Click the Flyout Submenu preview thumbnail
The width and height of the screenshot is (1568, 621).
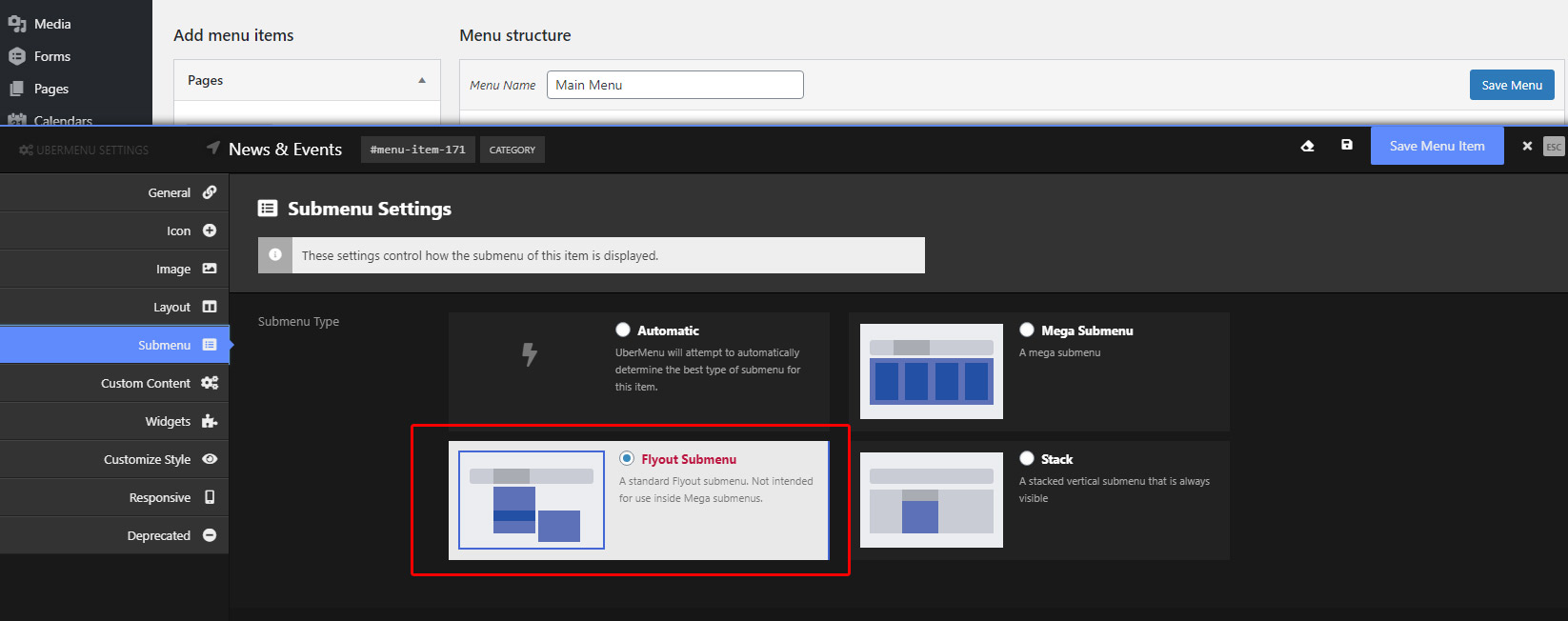[532, 500]
